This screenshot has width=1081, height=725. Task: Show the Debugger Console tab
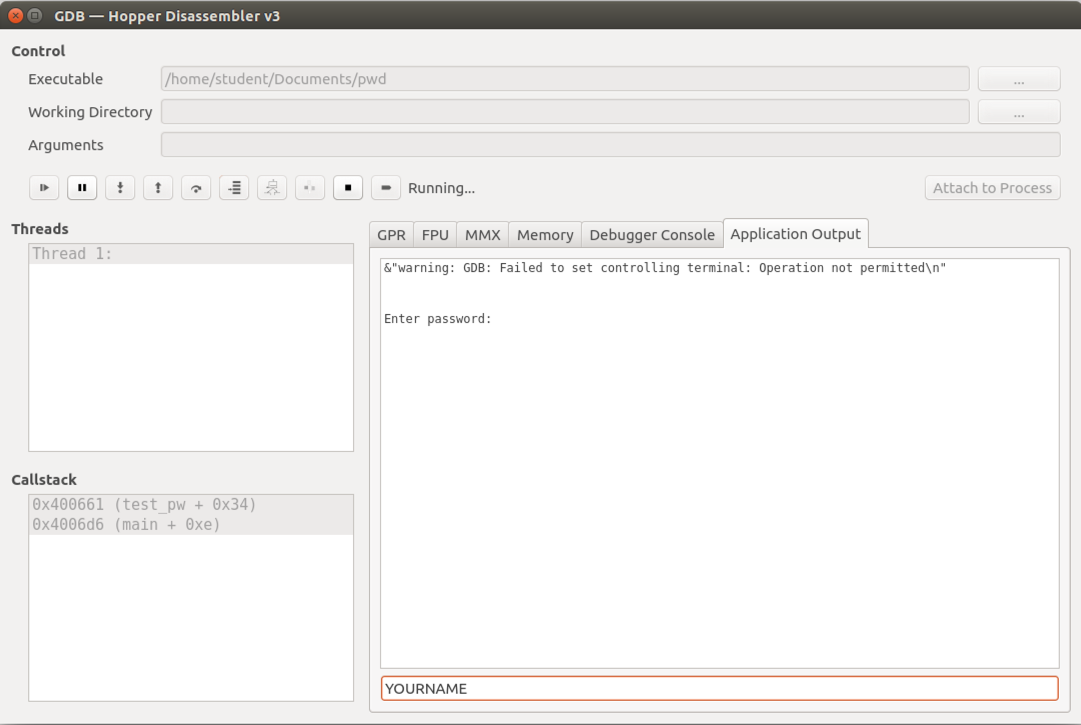click(x=652, y=235)
